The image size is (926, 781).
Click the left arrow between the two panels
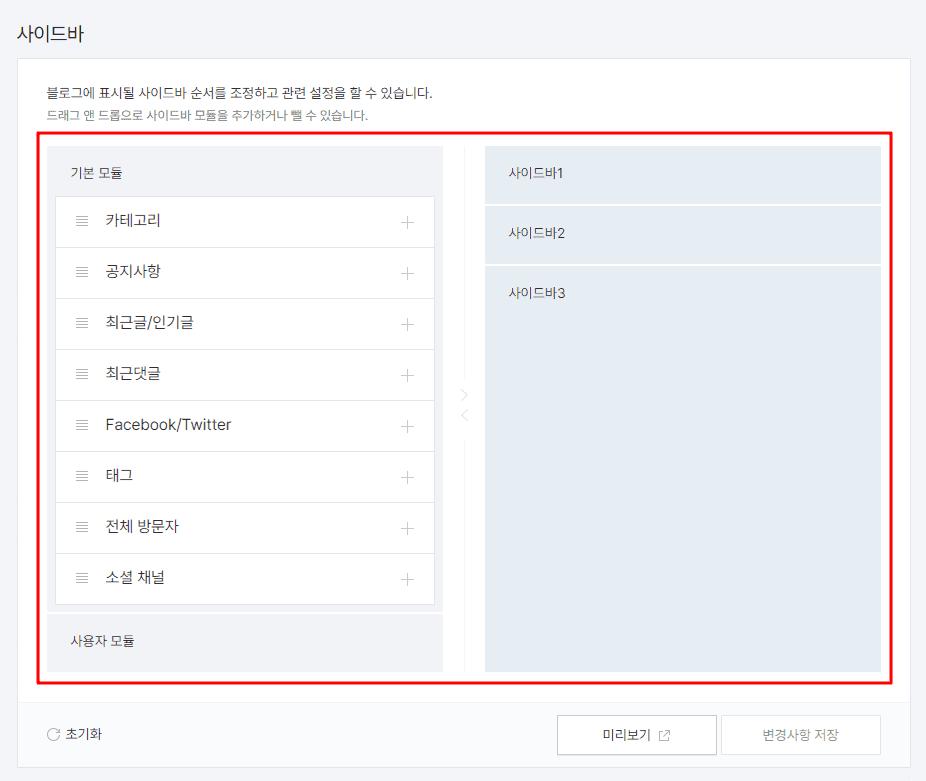pos(463,414)
